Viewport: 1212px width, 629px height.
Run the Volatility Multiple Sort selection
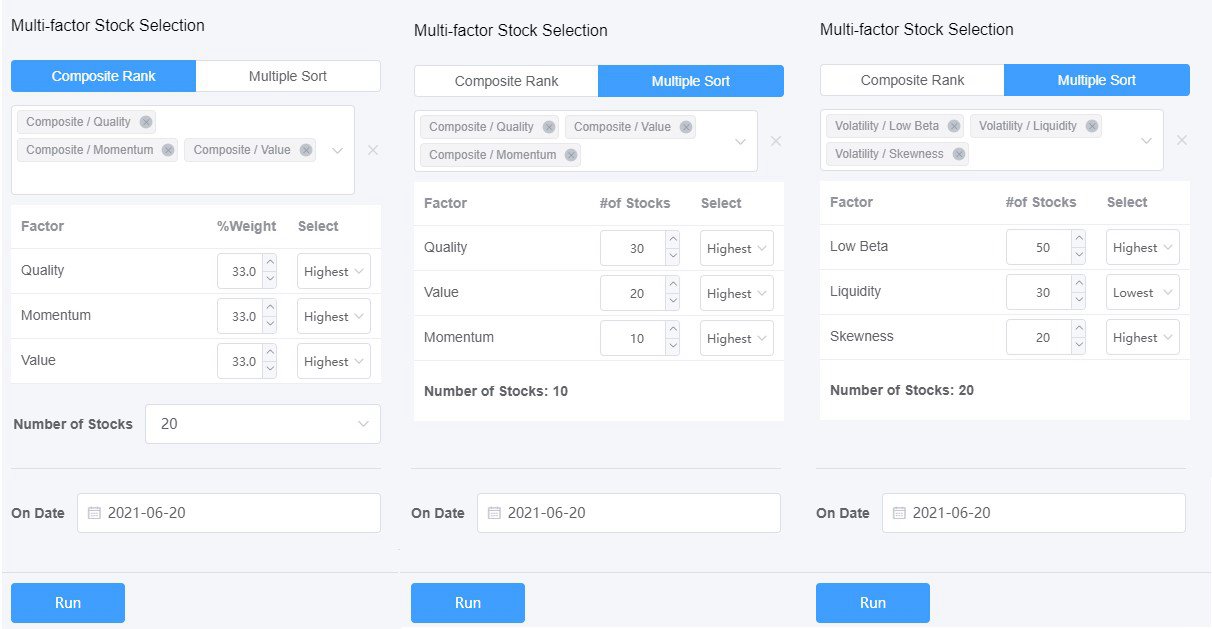[x=872, y=603]
